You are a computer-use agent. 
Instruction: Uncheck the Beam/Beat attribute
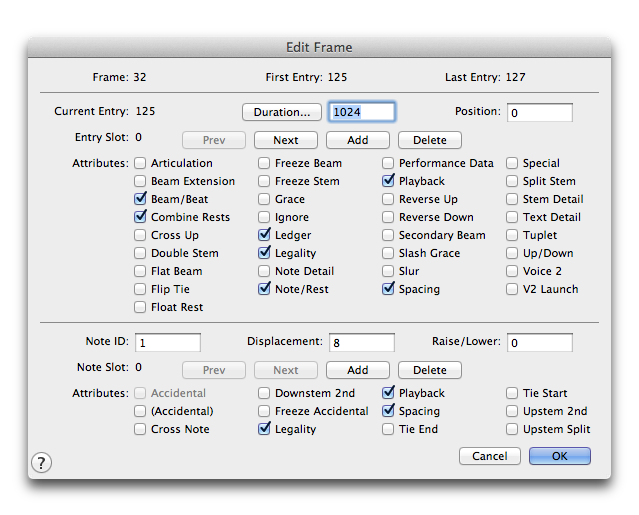(x=140, y=199)
